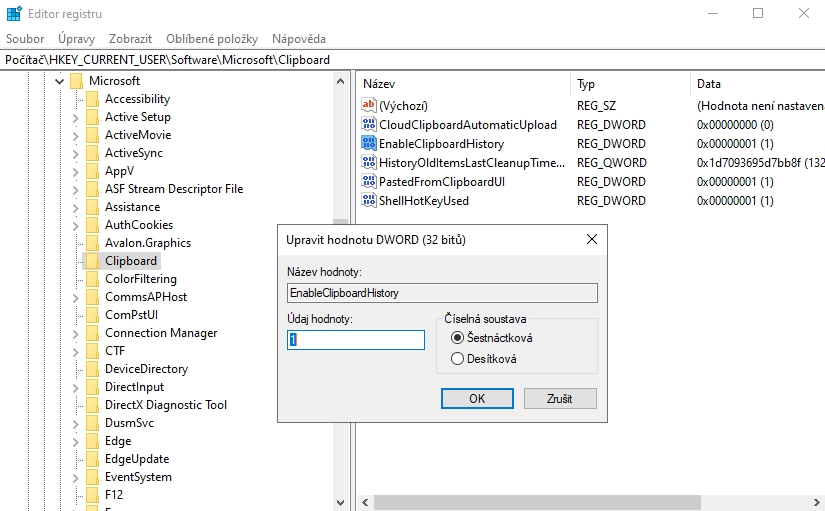The image size is (825, 511).
Task: Click the Editor registru app icon
Action: click(x=14, y=13)
